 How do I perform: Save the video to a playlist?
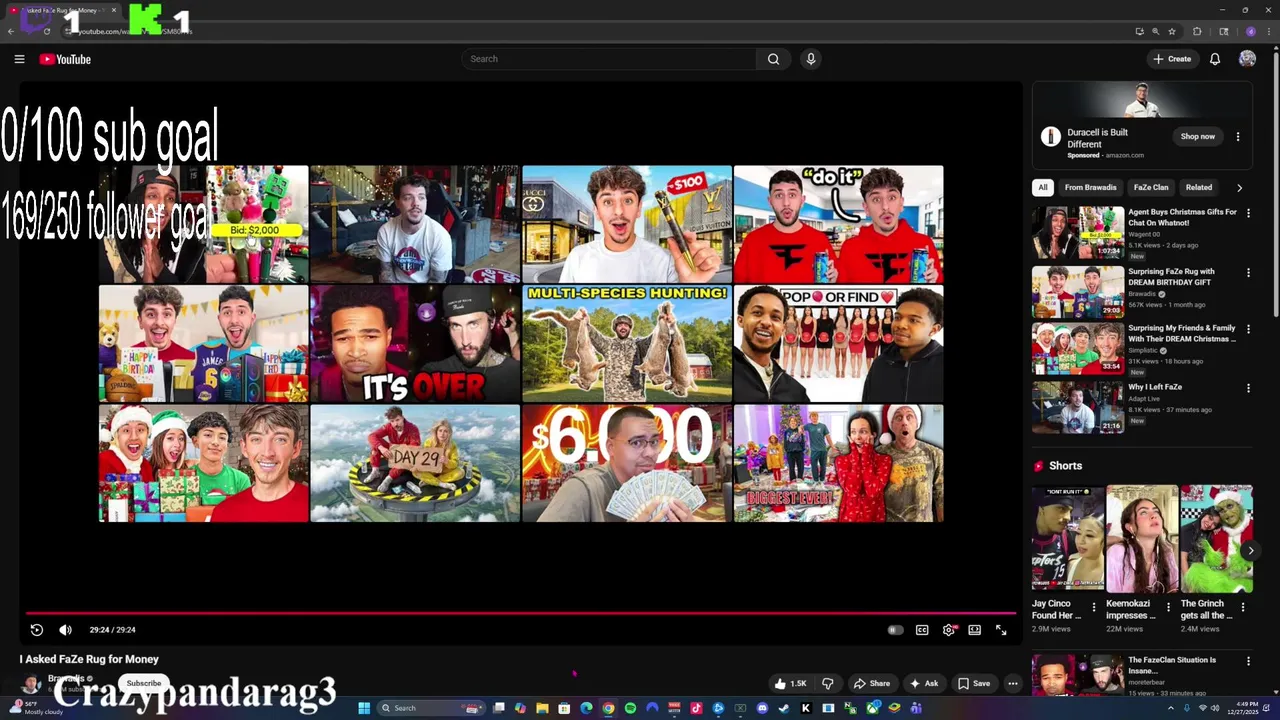click(974, 684)
